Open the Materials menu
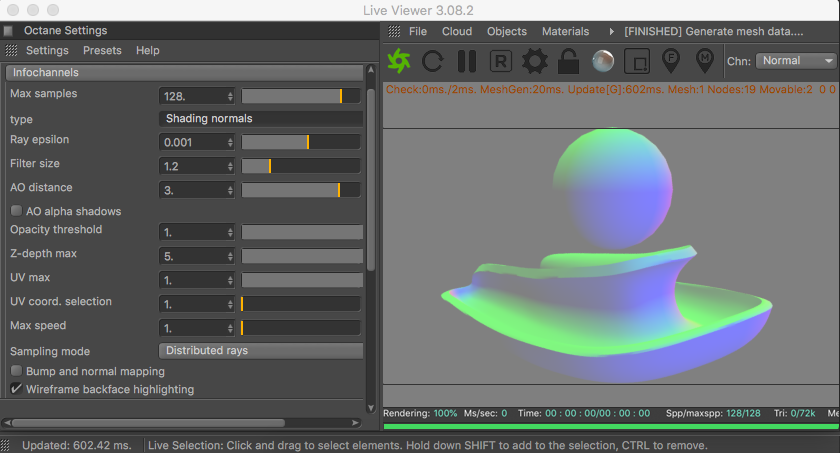Viewport: 840px width, 453px height. (x=565, y=32)
